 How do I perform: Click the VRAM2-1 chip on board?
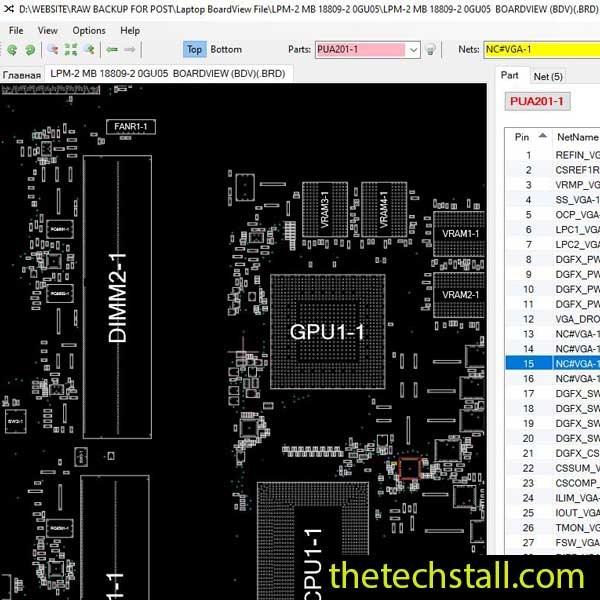coord(459,295)
